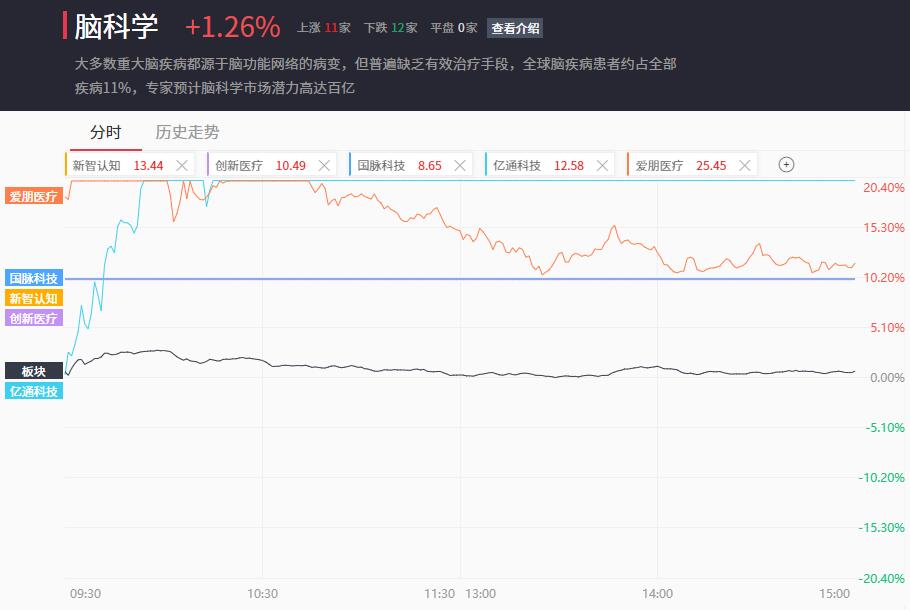Click the 14:00 time axis marker
910x610 pixels.
pos(658,594)
